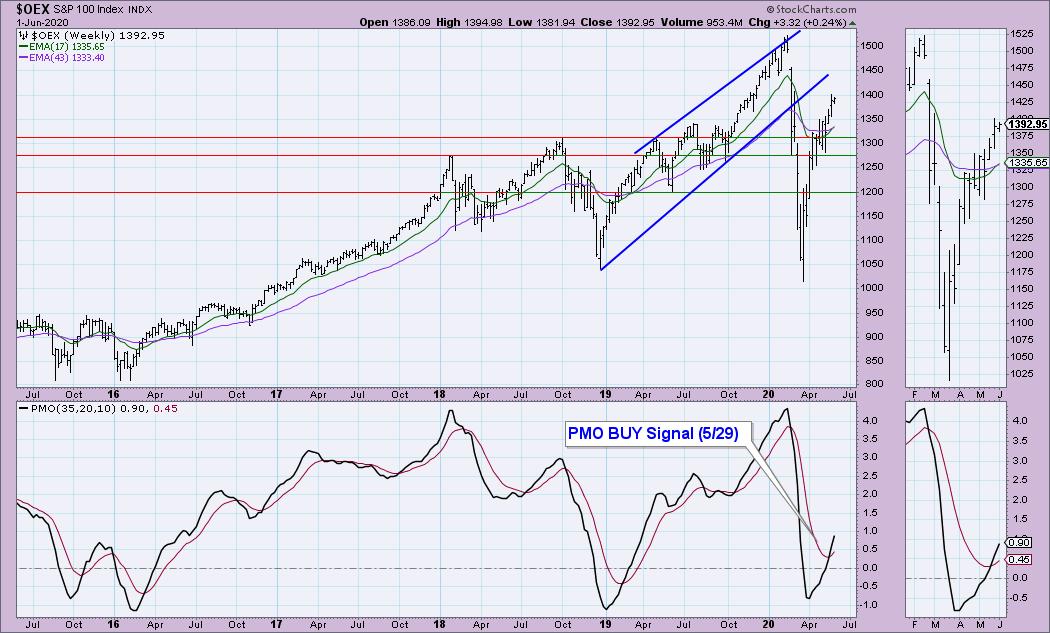
Task: Select the 1-Jun-2020 chart date
Action: 40,22
